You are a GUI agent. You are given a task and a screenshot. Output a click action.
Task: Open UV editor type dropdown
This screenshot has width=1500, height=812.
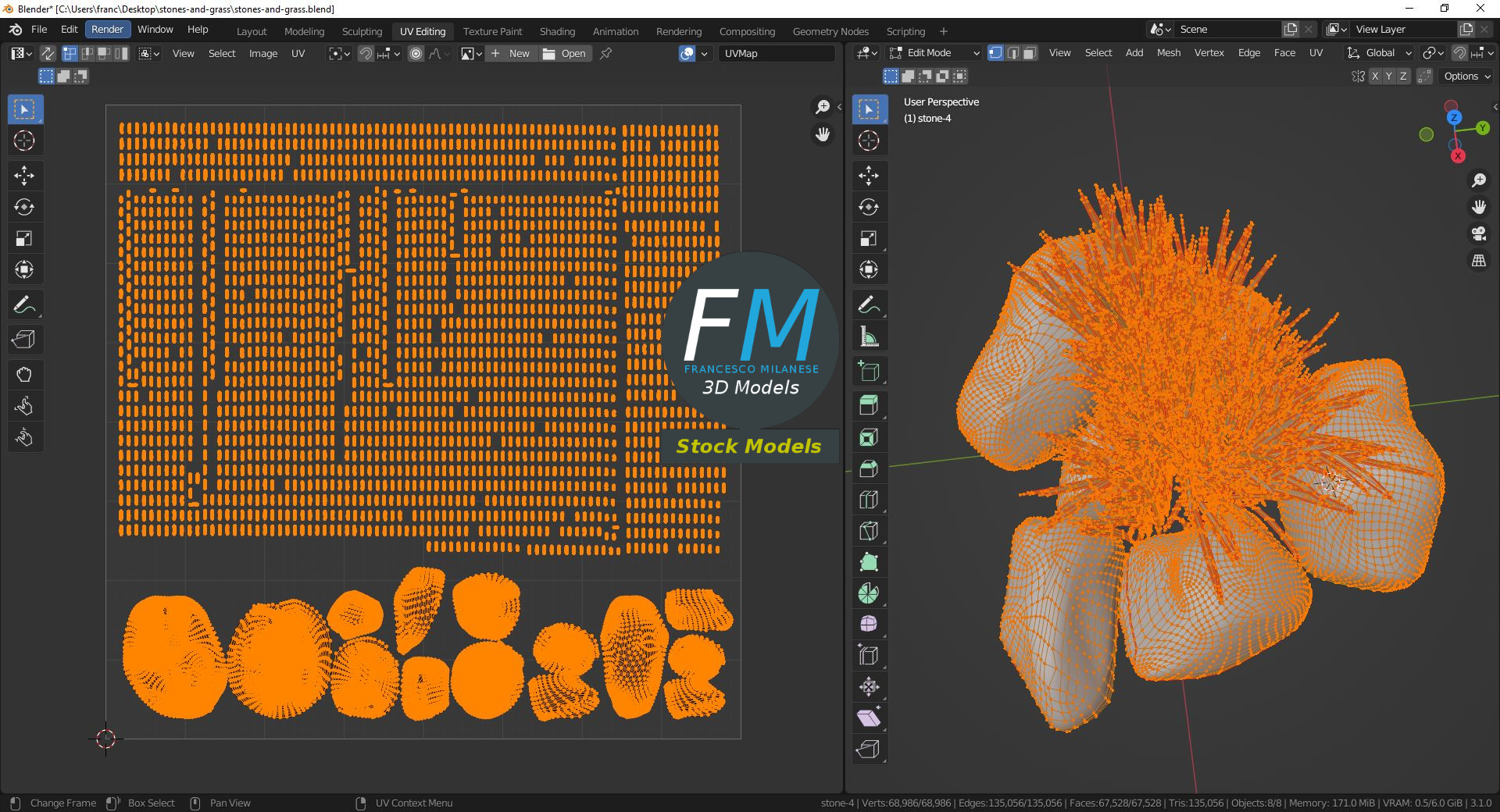20,53
